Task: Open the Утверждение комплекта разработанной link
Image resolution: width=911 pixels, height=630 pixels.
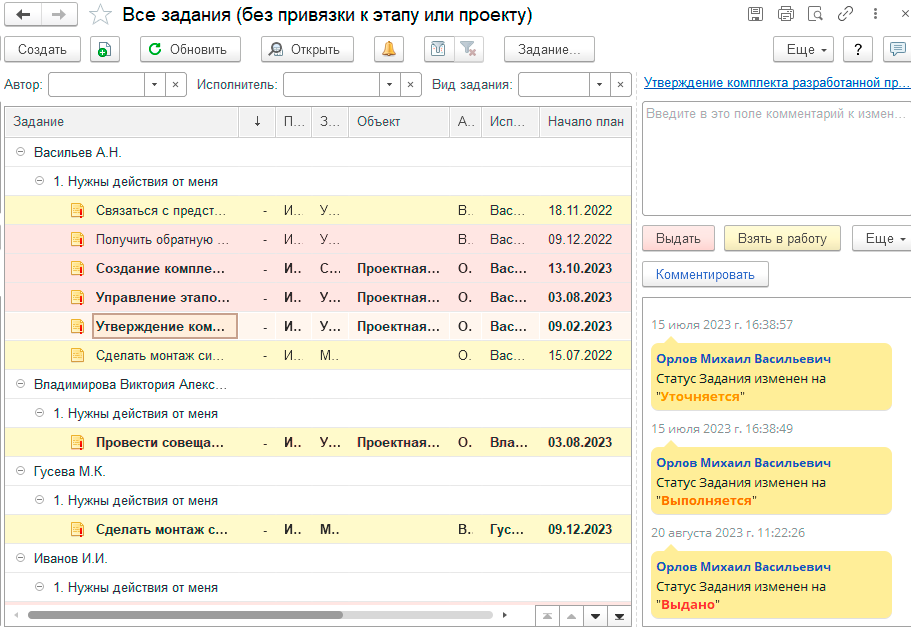Action: coord(776,83)
